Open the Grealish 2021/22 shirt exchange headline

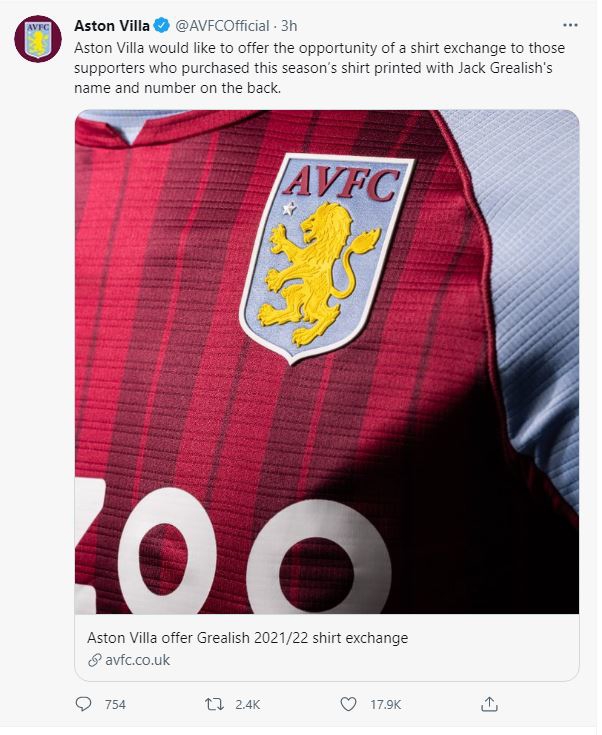(248, 638)
